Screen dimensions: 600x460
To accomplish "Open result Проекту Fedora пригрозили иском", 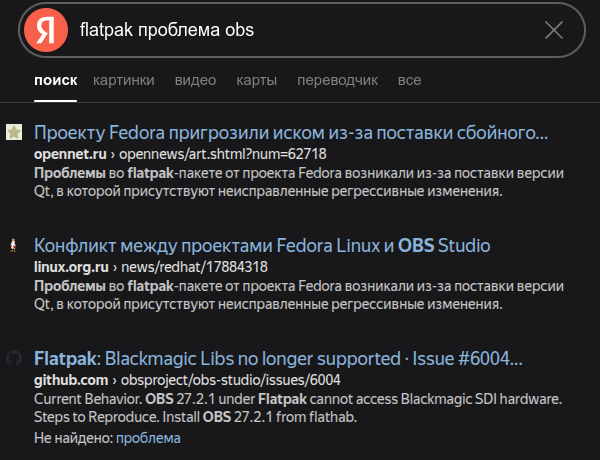I will [x=291, y=132].
